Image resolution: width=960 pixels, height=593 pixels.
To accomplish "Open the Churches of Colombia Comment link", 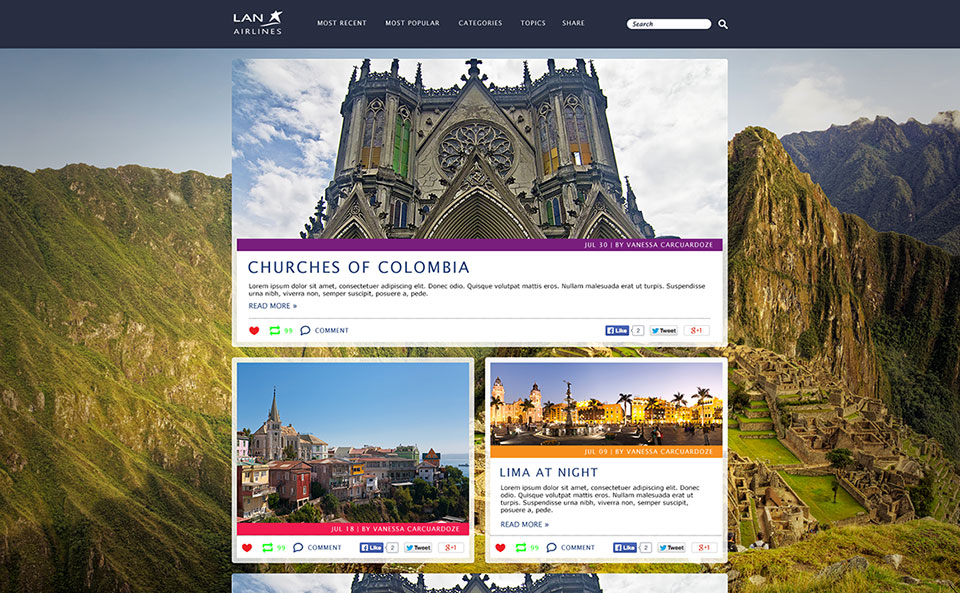I will (x=331, y=330).
